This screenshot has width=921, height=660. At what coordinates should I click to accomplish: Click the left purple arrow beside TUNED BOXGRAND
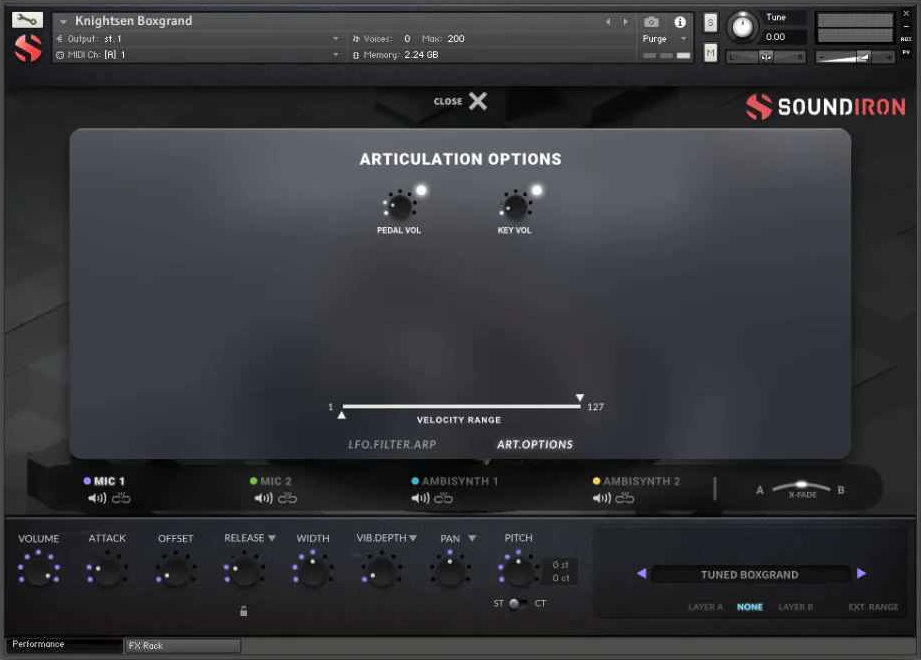click(643, 574)
